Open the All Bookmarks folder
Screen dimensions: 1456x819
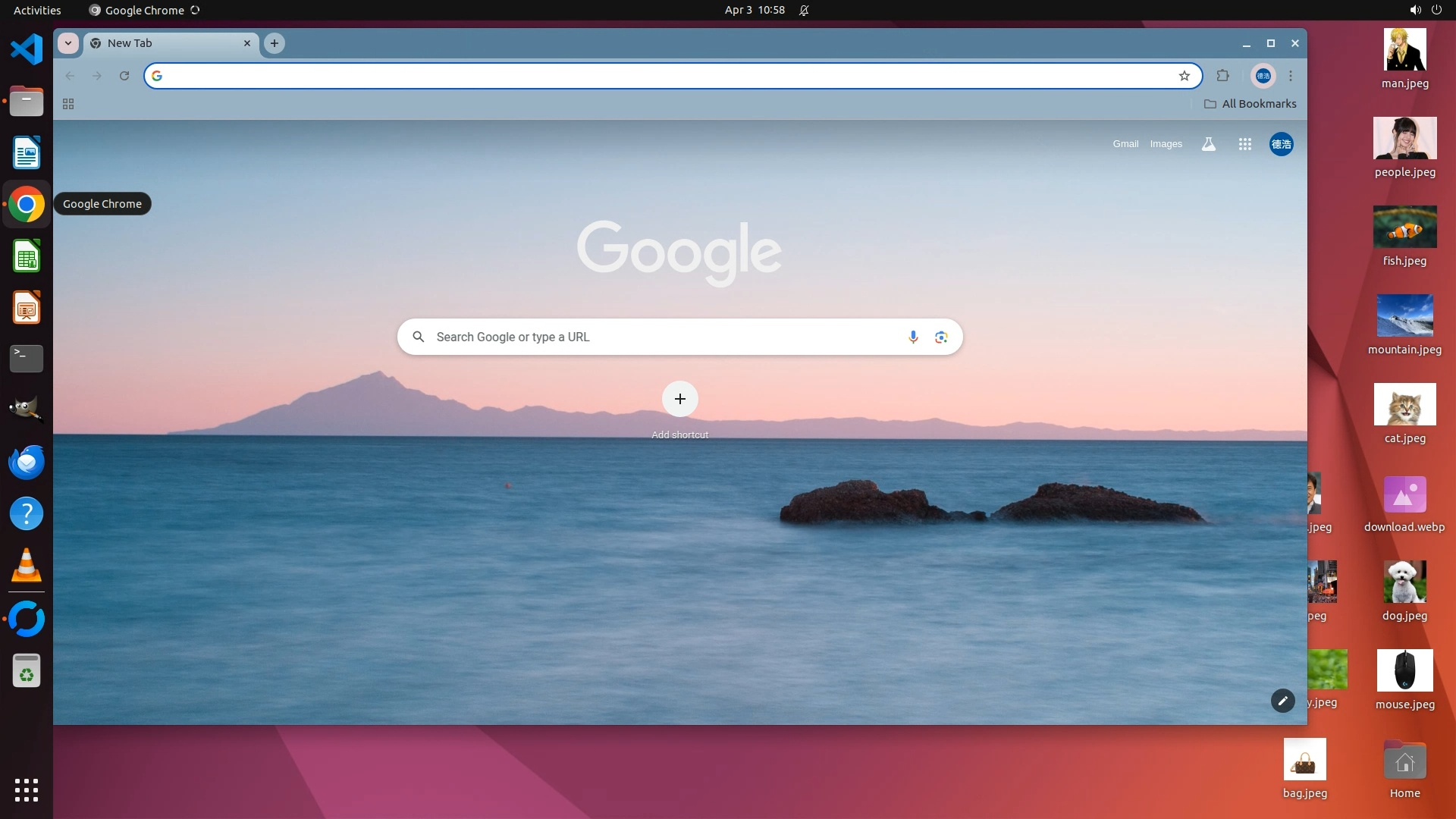(x=1250, y=104)
